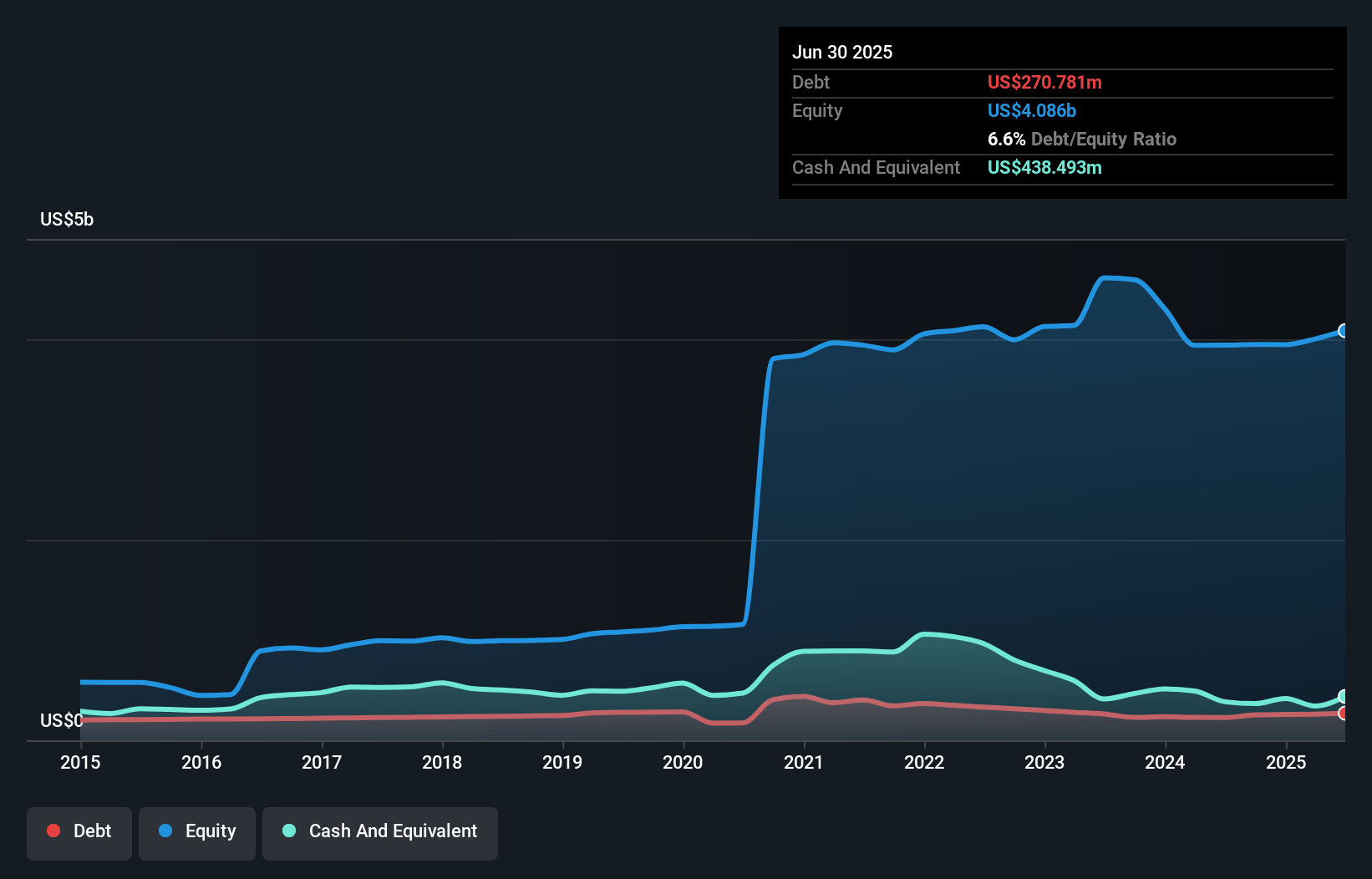The width and height of the screenshot is (1372, 879).
Task: Click the red Debt legend dot icon
Action: (x=53, y=831)
